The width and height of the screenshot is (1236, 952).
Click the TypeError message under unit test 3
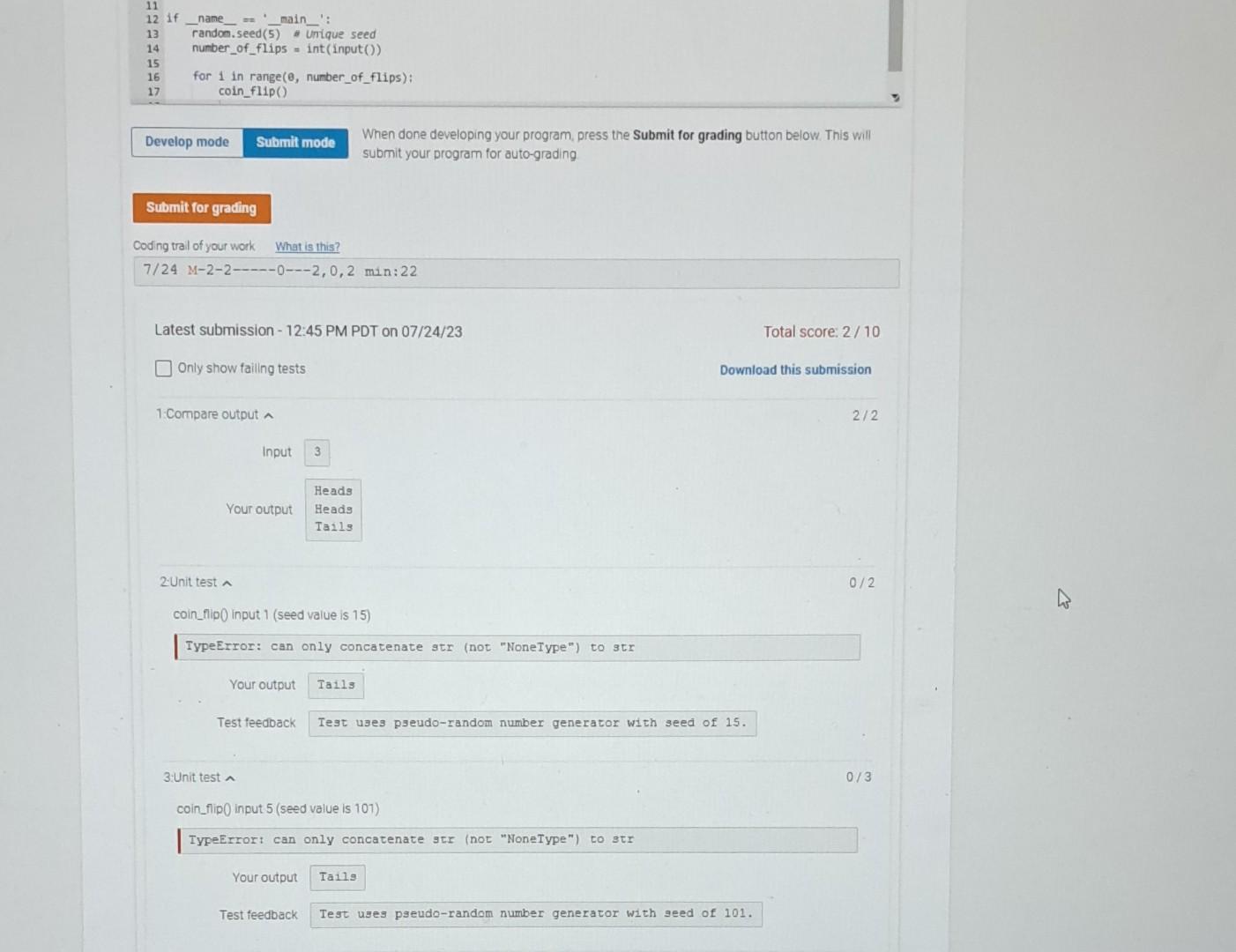click(x=516, y=838)
